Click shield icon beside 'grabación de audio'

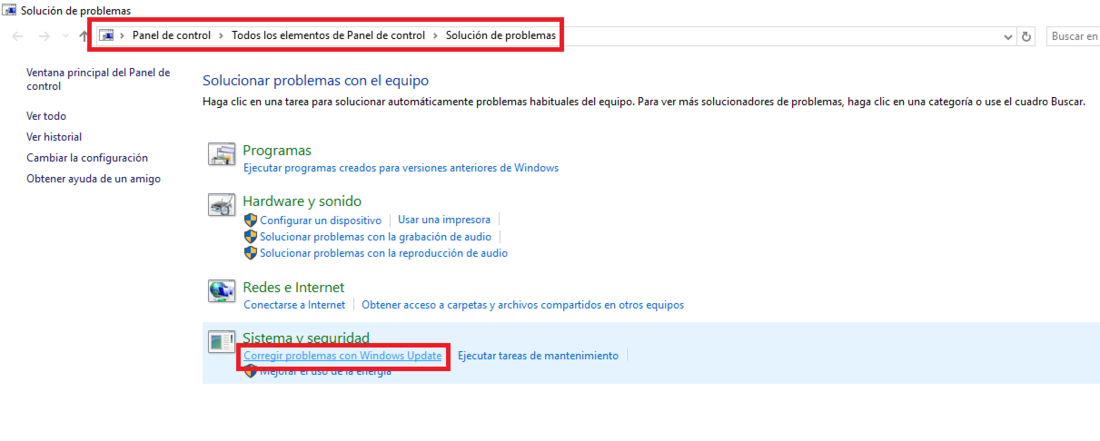point(250,237)
